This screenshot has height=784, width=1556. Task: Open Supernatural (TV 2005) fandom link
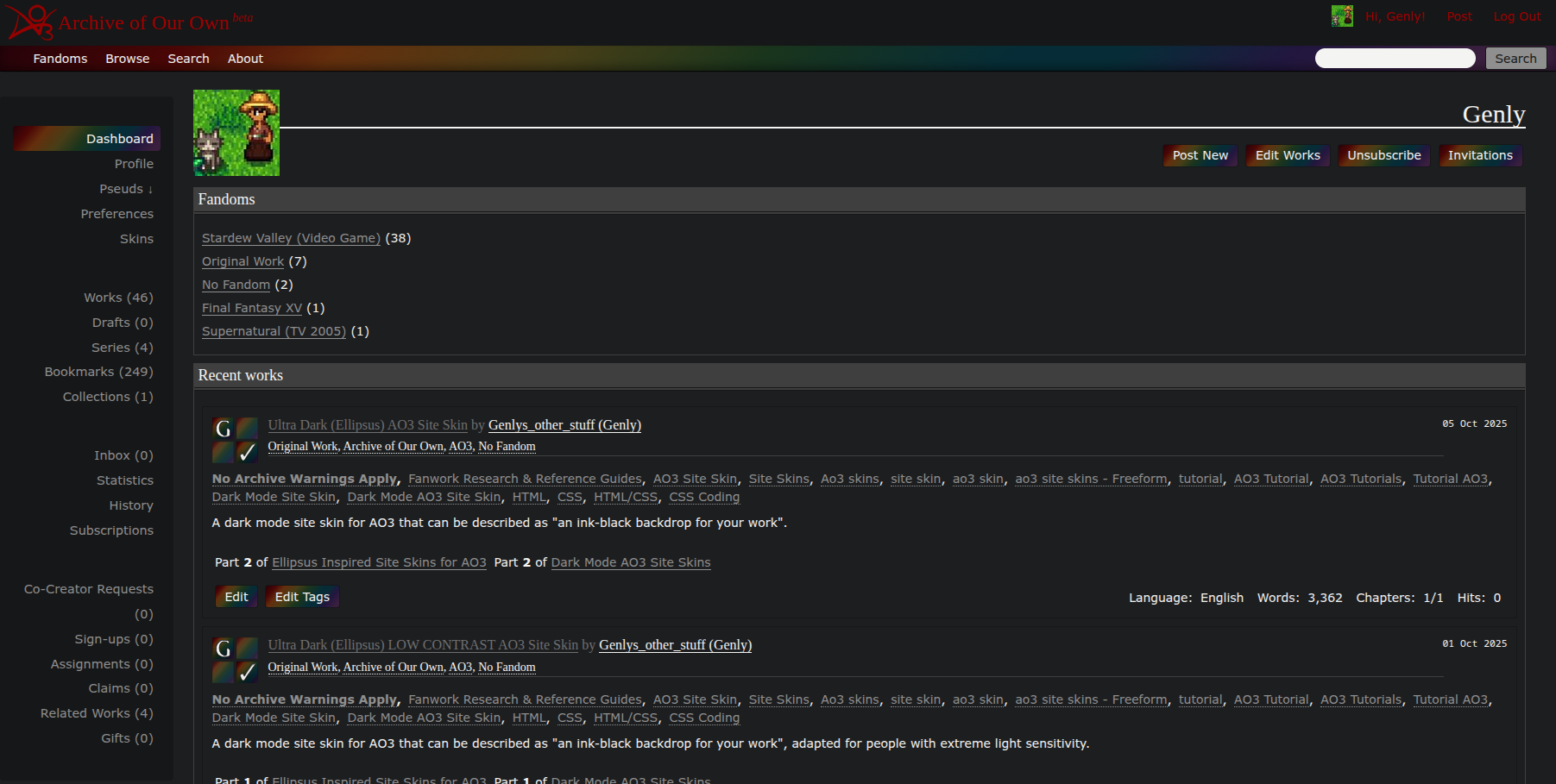(x=274, y=331)
